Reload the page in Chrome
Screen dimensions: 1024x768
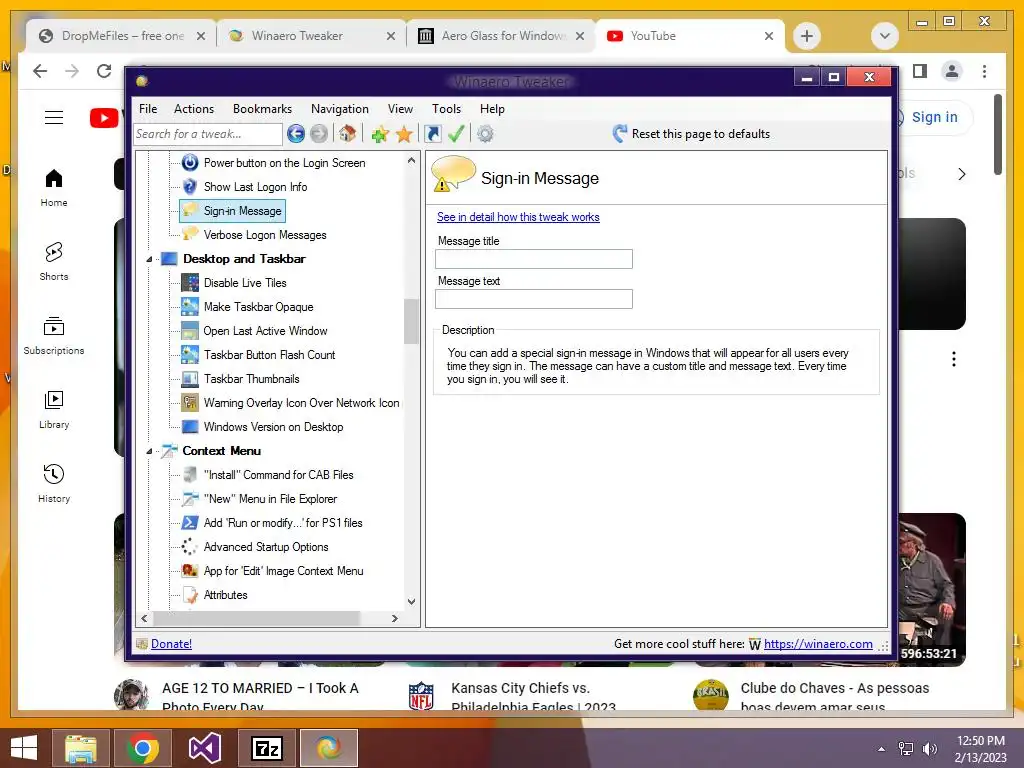[104, 71]
